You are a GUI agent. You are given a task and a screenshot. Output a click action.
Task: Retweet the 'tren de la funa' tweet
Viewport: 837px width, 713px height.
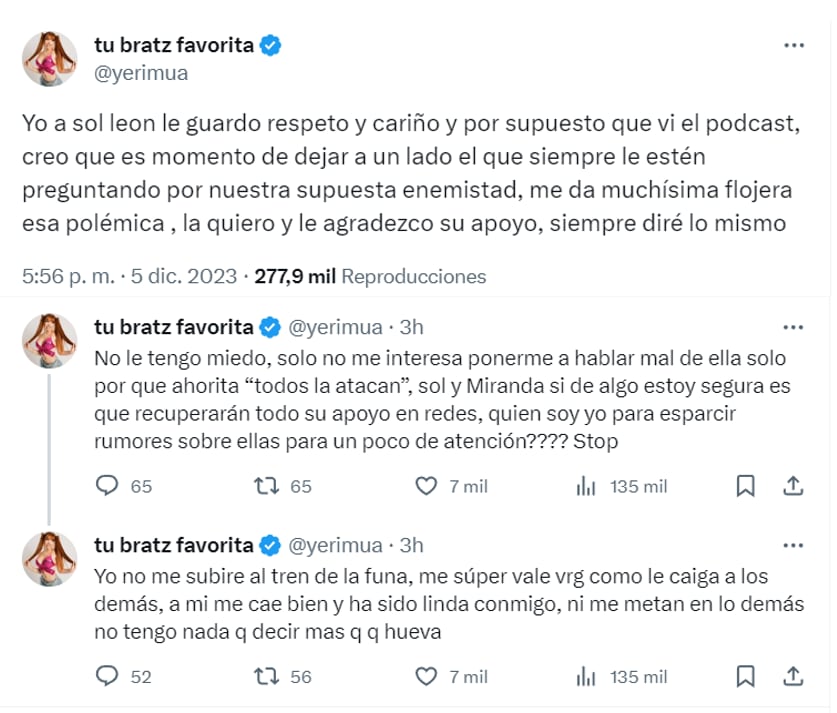point(266,677)
